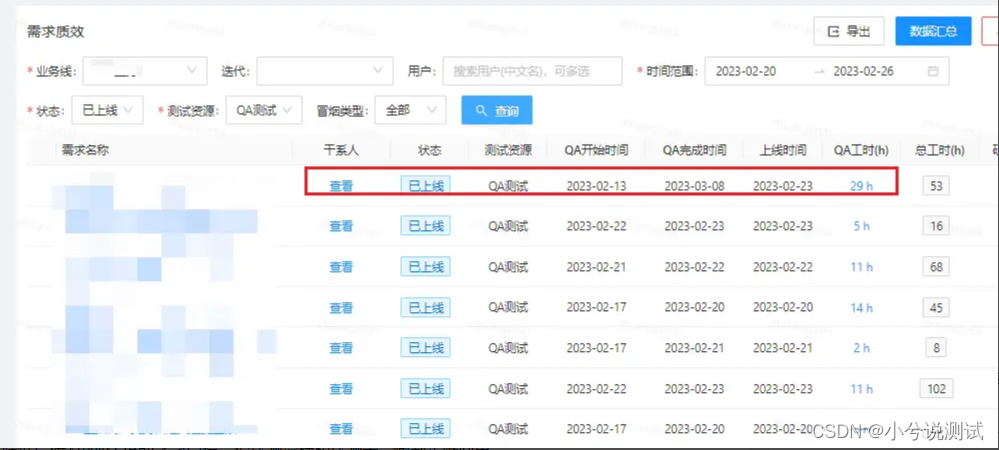Click the 干系人 column header
The width and height of the screenshot is (999, 450).
click(x=341, y=150)
